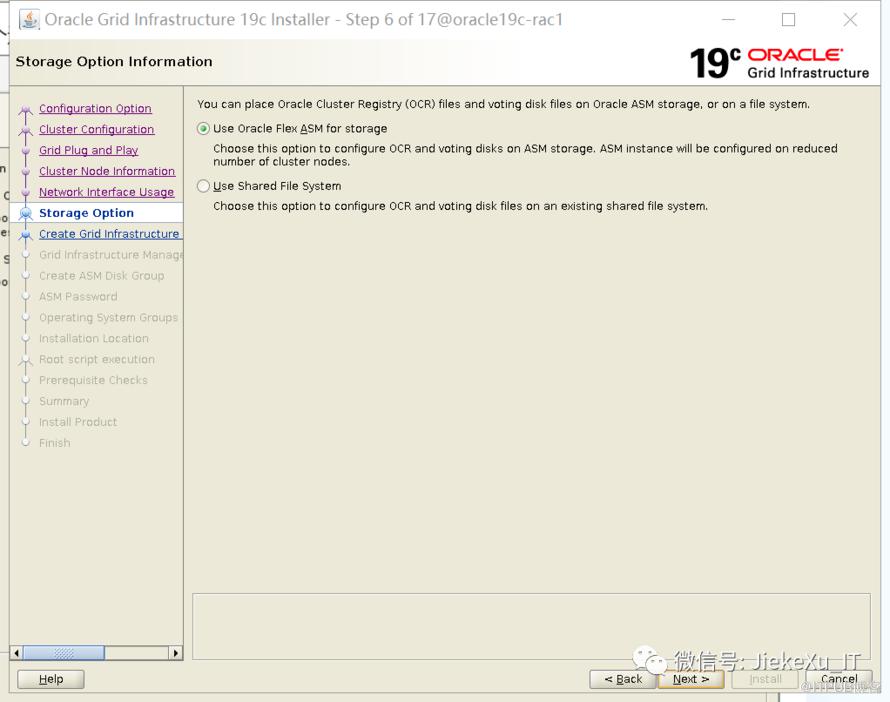Viewport: 890px width, 702px height.
Task: Click the 'Finish' step text
Action: (54, 443)
